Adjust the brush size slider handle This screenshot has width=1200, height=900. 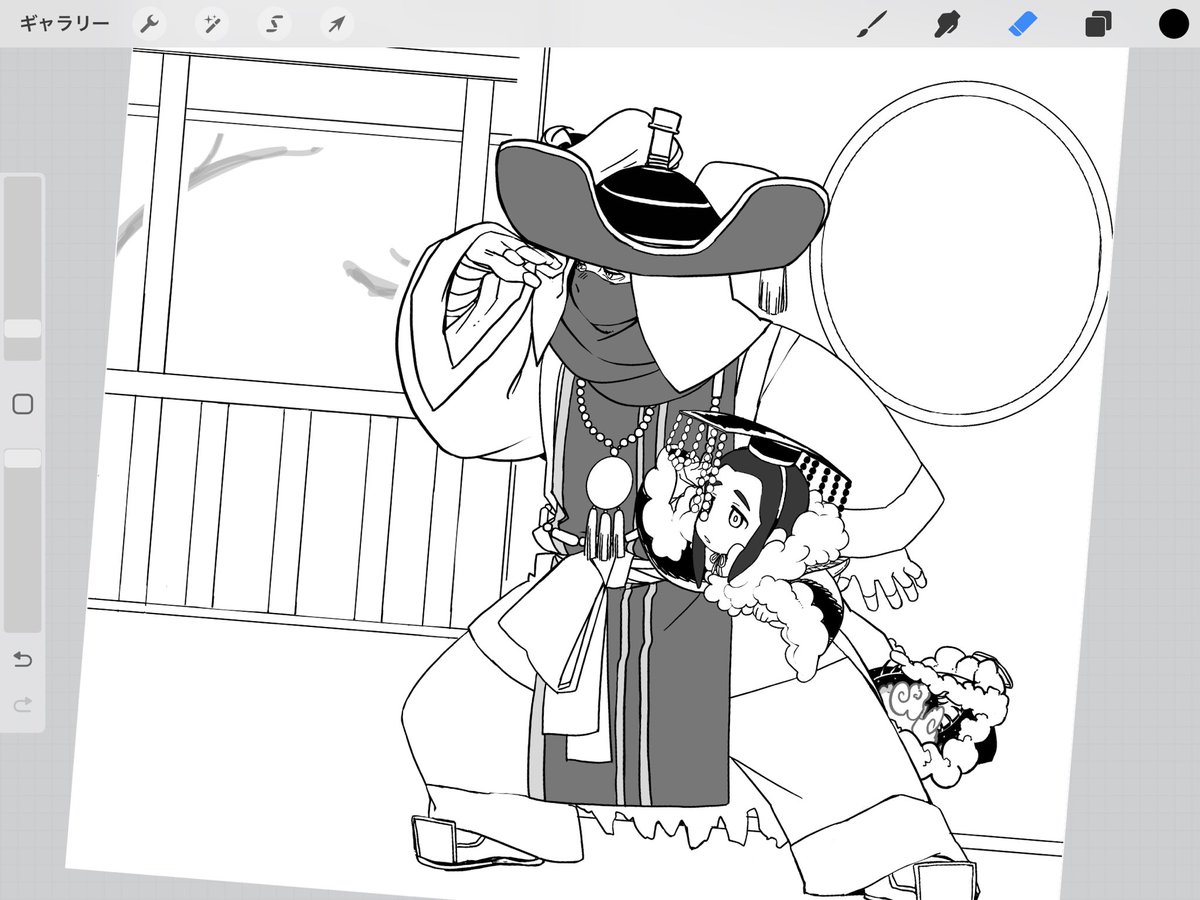(23, 329)
